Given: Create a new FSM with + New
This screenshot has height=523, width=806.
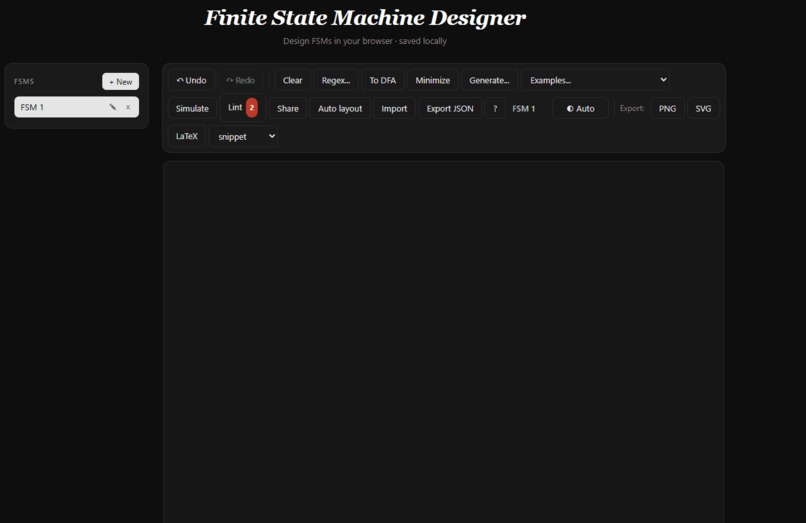Looking at the screenshot, I should pyautogui.click(x=120, y=81).
